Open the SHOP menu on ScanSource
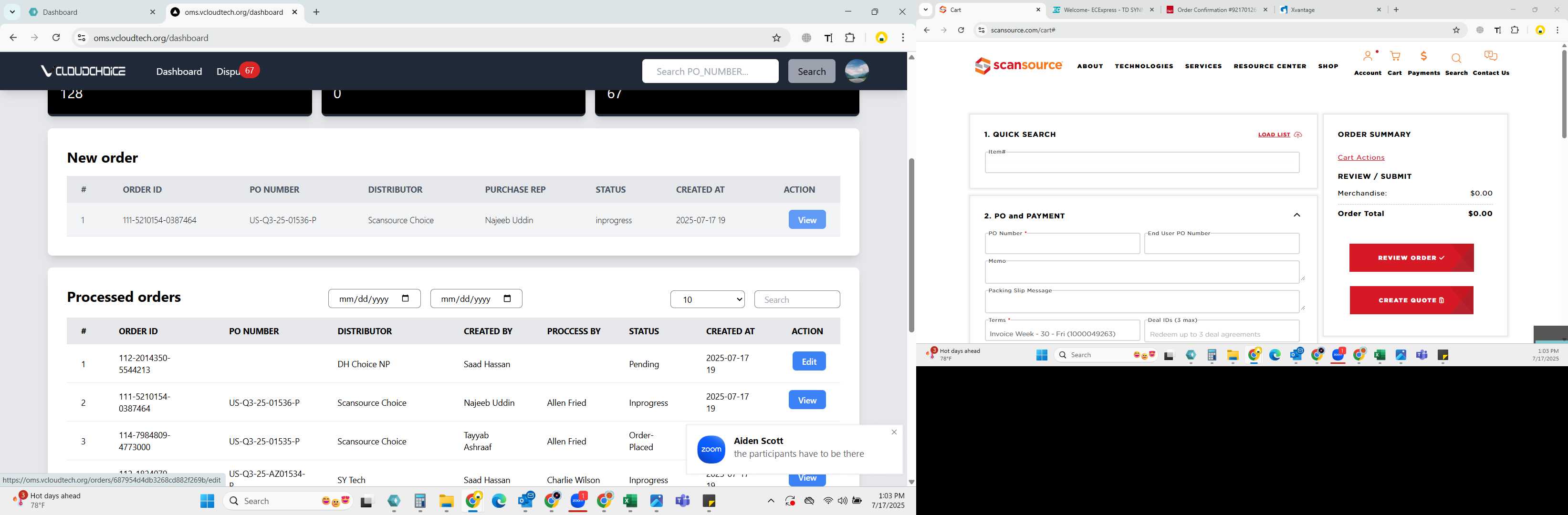This screenshot has width=1568, height=515. coord(1328,66)
